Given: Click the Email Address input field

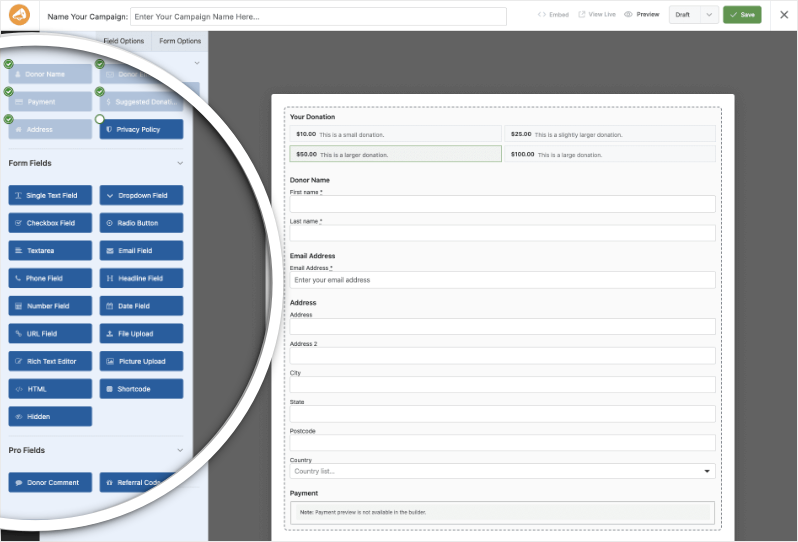Looking at the screenshot, I should click(502, 280).
